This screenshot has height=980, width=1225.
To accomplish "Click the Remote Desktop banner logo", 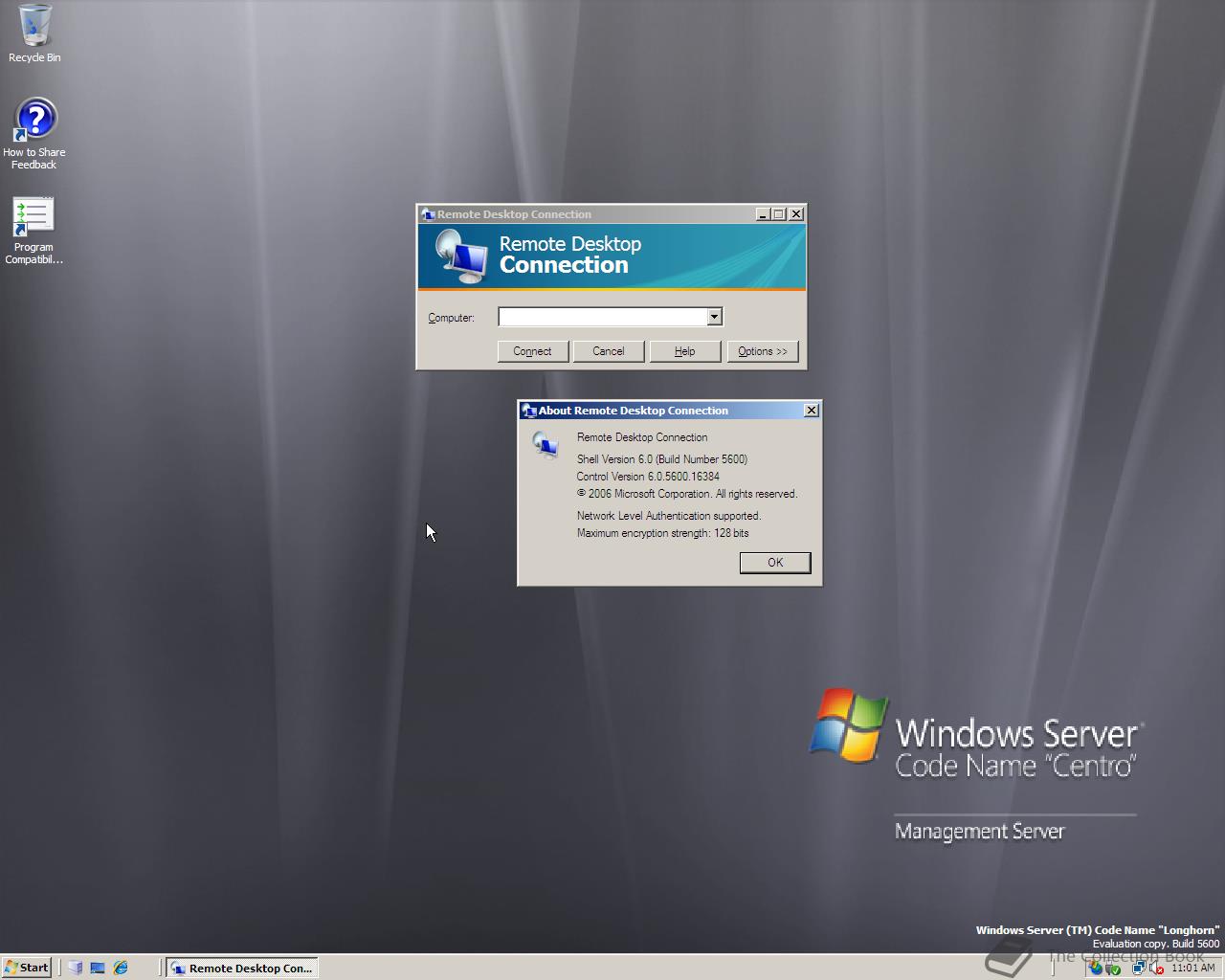I will click(x=461, y=256).
